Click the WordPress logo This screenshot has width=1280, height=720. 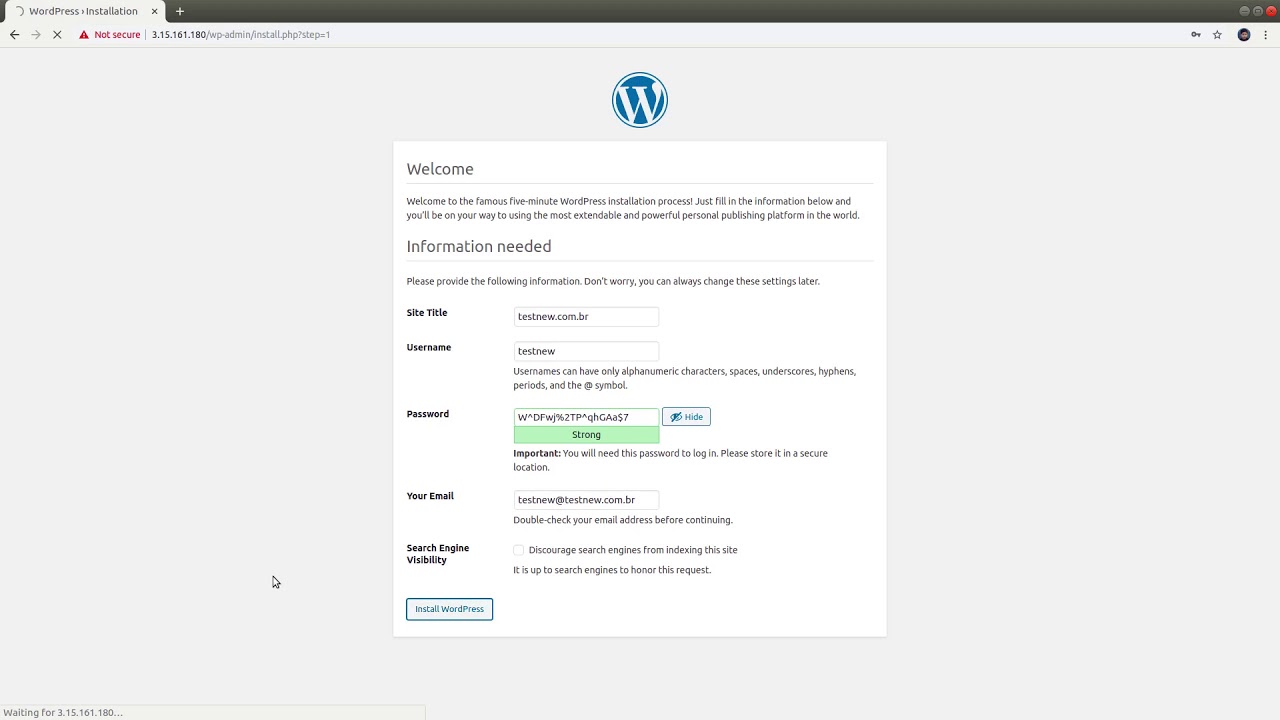pyautogui.click(x=640, y=100)
